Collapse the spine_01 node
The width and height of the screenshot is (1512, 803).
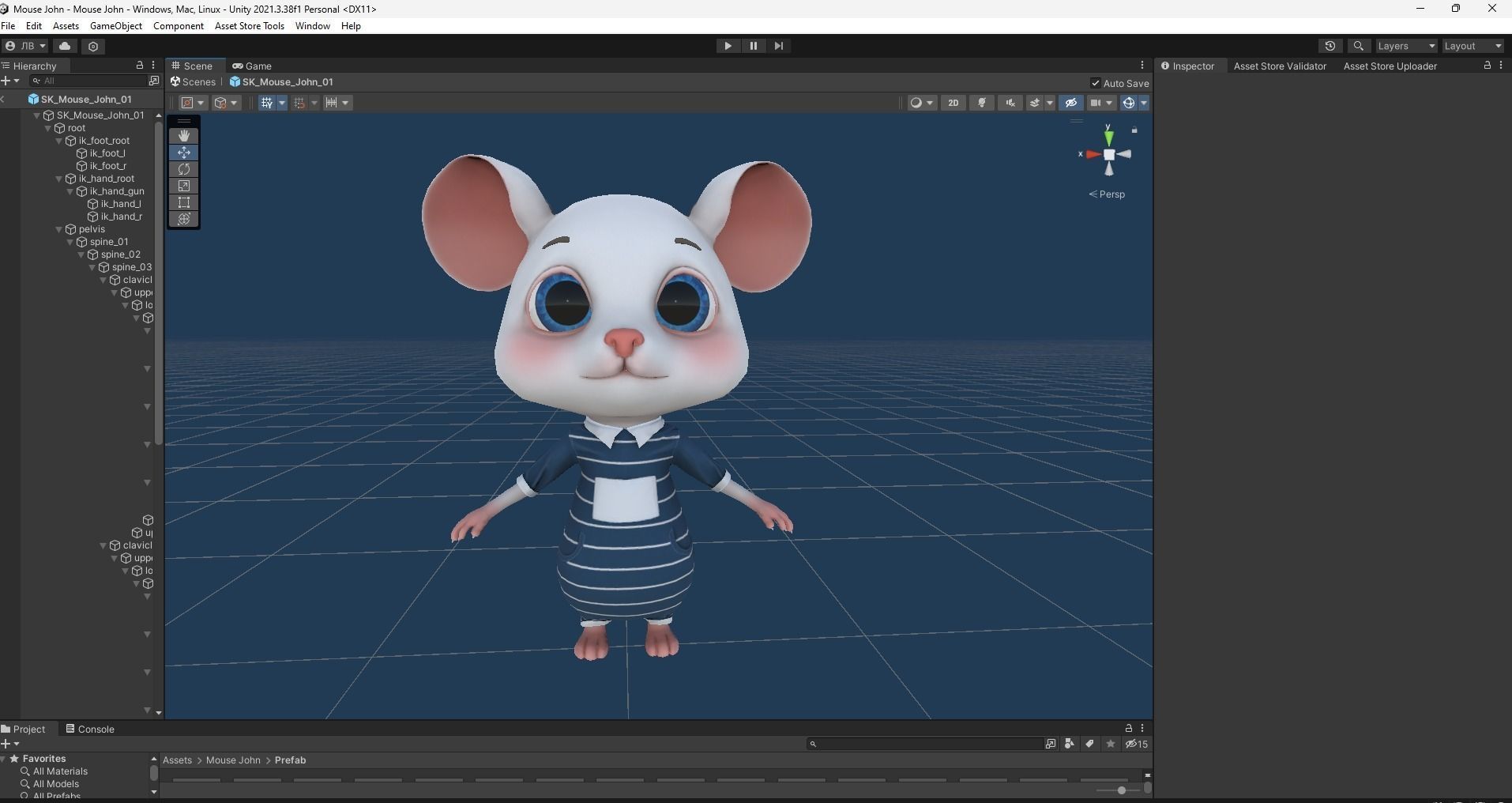point(70,242)
